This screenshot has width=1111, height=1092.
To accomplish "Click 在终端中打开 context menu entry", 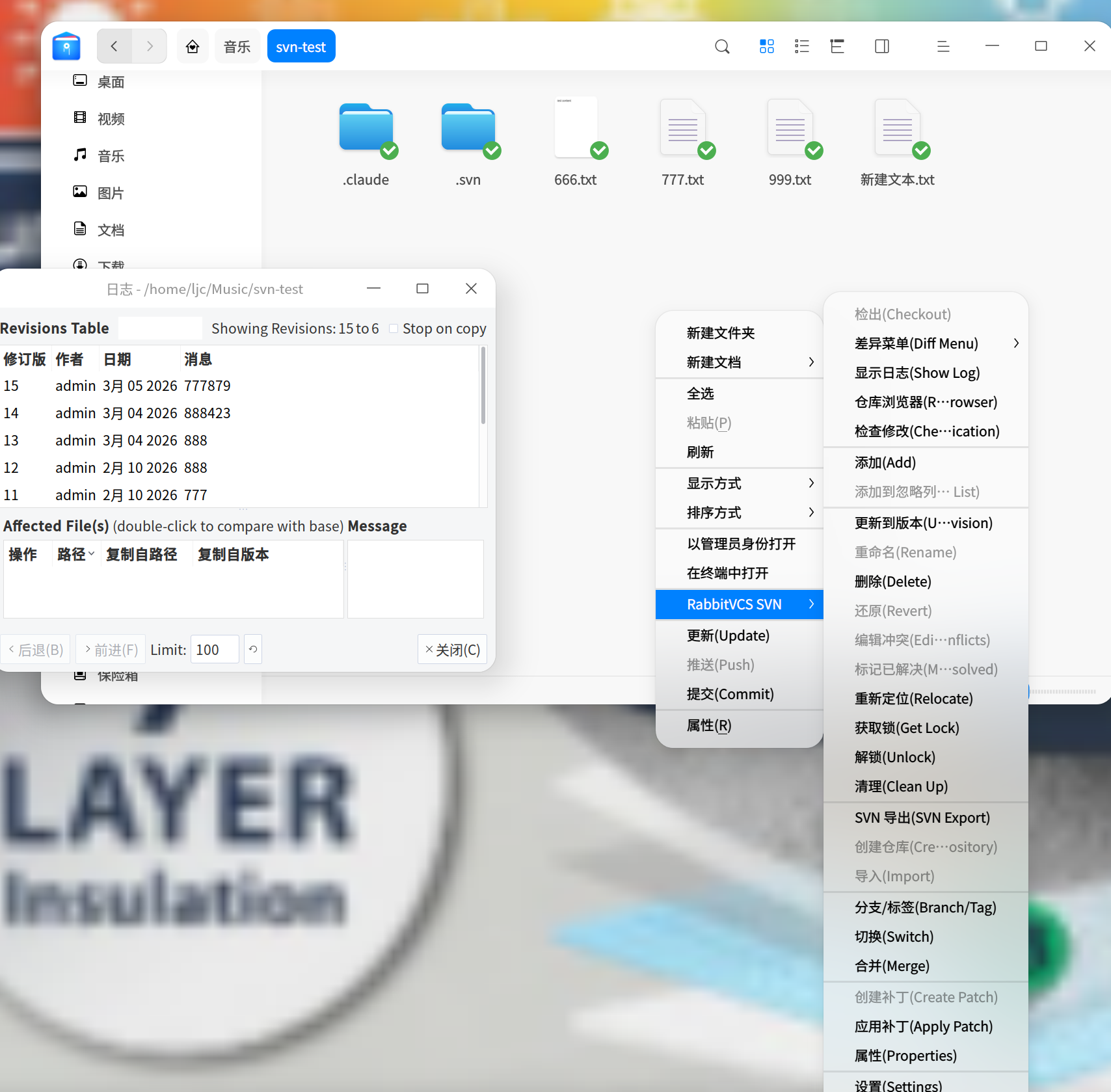I will tap(740, 573).
